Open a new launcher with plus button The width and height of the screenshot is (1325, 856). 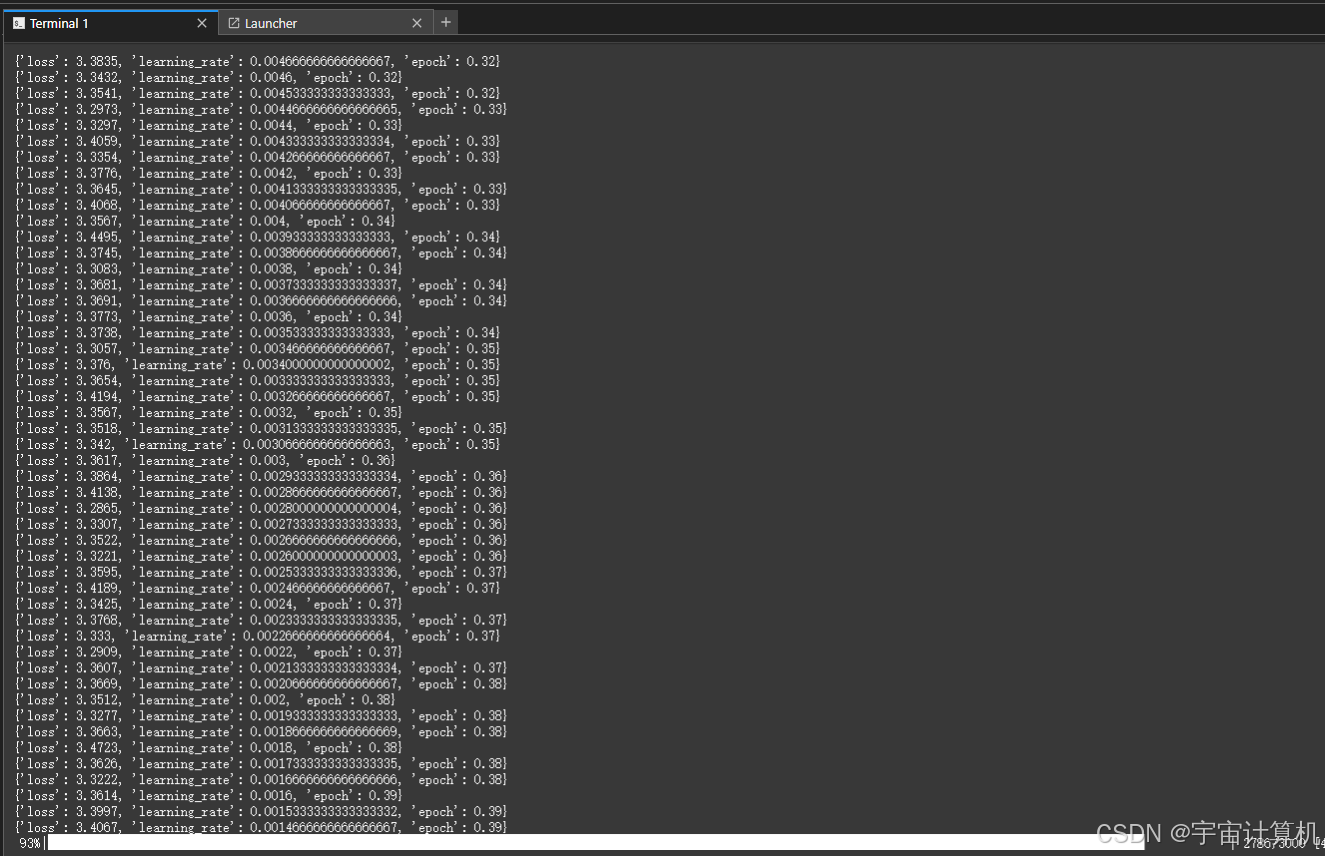tap(446, 22)
